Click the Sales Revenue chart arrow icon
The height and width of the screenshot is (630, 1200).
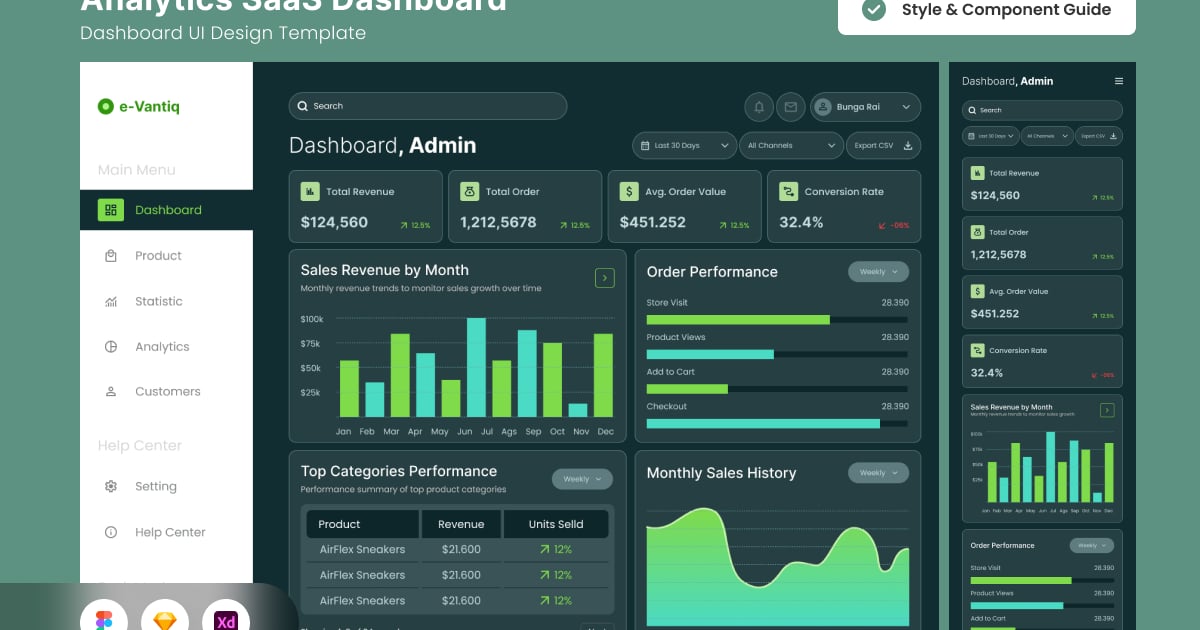[x=604, y=278]
